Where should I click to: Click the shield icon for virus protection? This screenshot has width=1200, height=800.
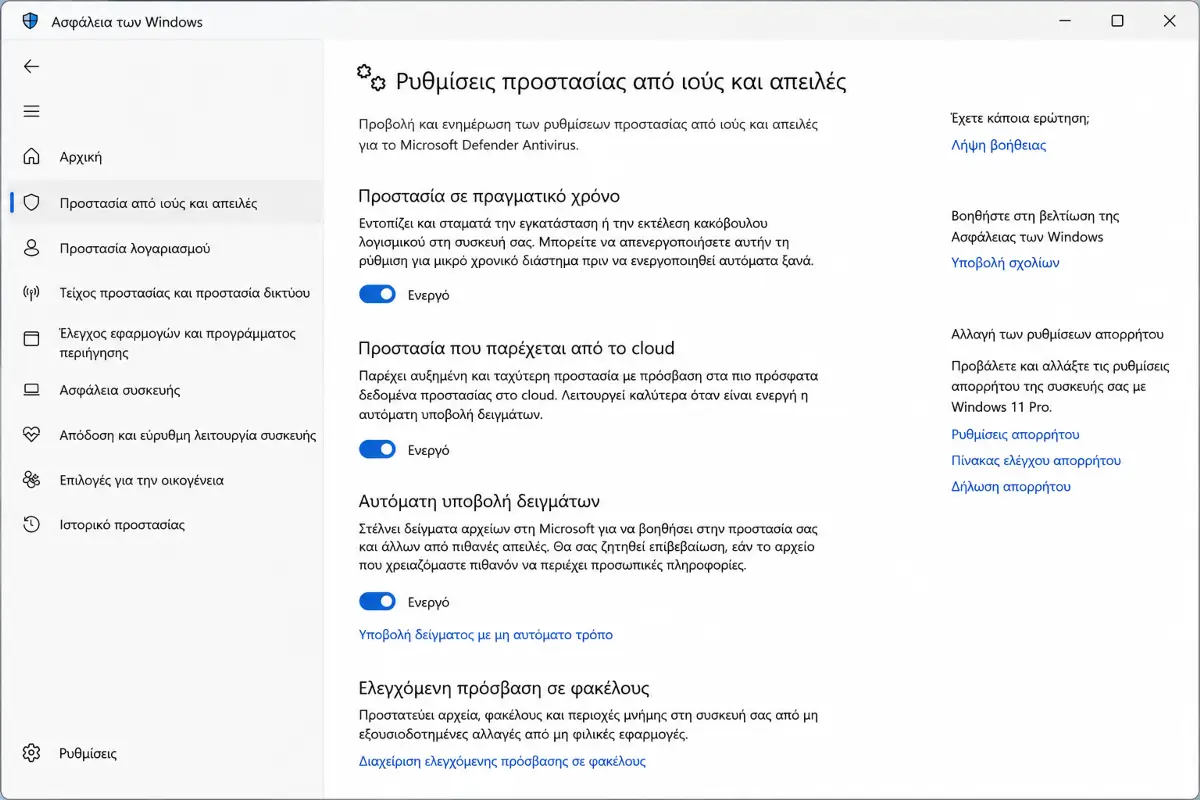pos(32,203)
